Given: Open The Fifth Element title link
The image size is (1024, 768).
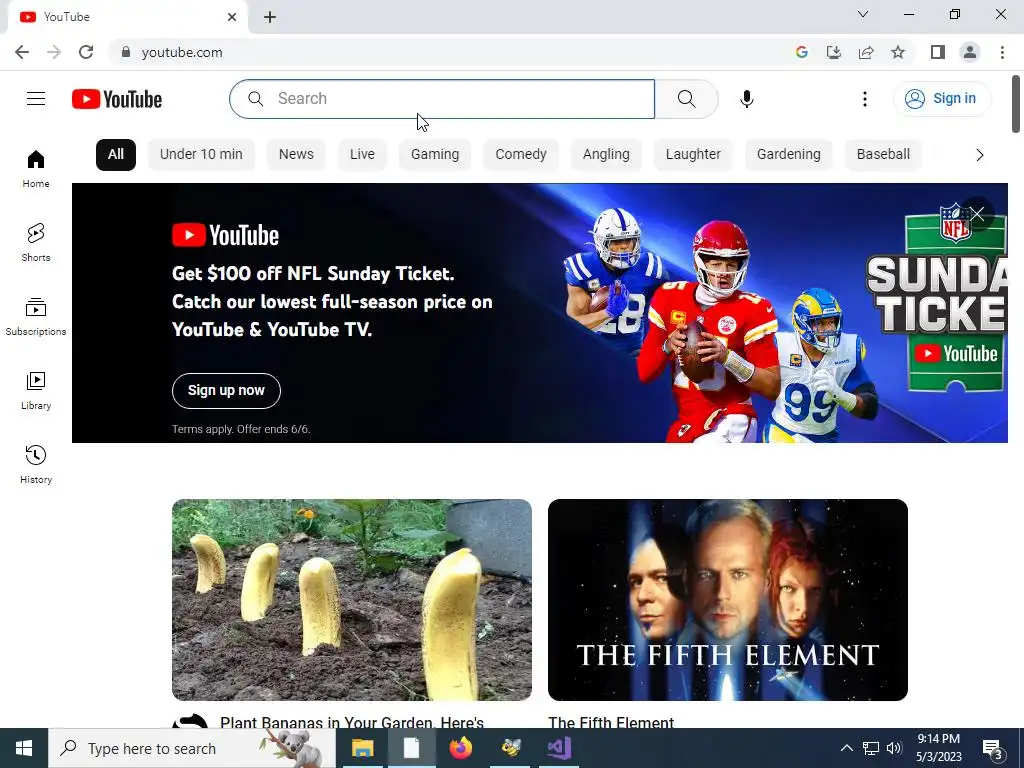Looking at the screenshot, I should point(611,722).
